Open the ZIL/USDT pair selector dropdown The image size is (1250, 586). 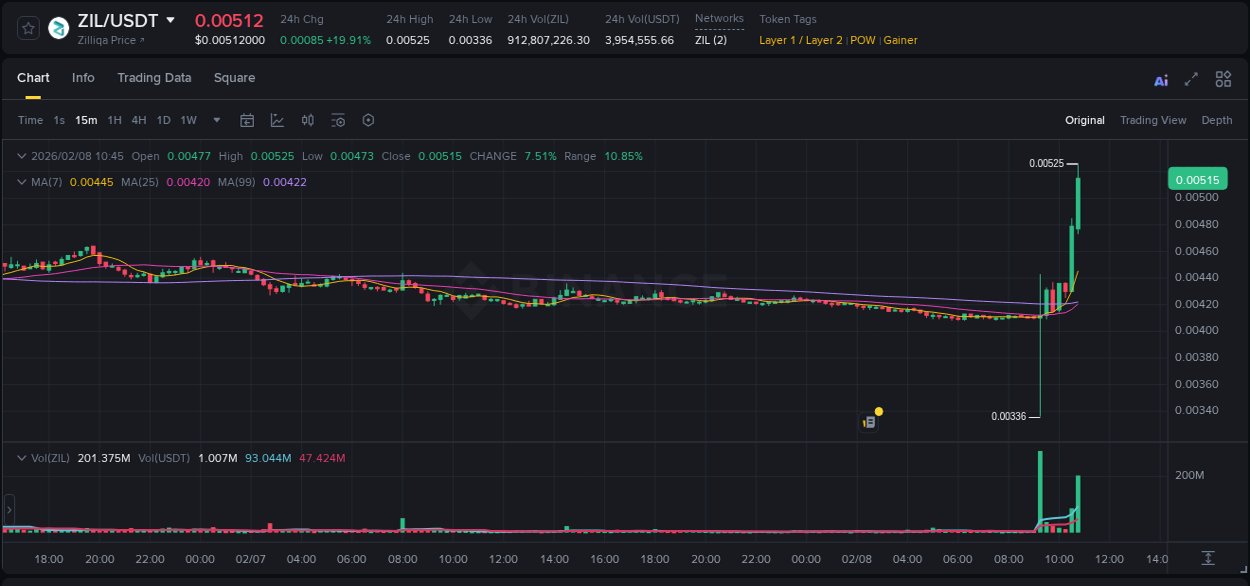(170, 20)
